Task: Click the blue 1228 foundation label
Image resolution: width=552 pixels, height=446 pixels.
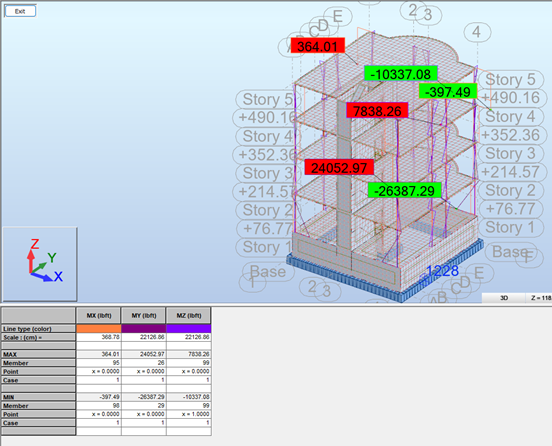Action: (x=441, y=271)
